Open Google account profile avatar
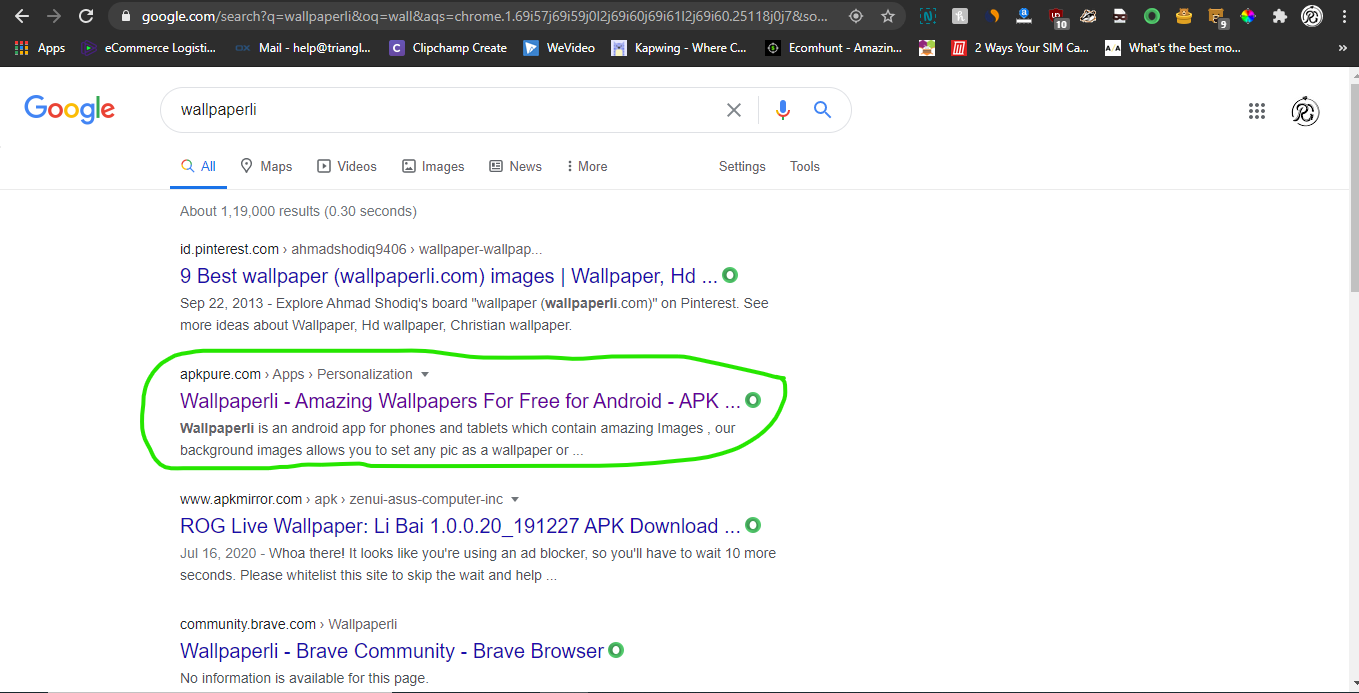Image resolution: width=1359 pixels, height=693 pixels. 1305,111
